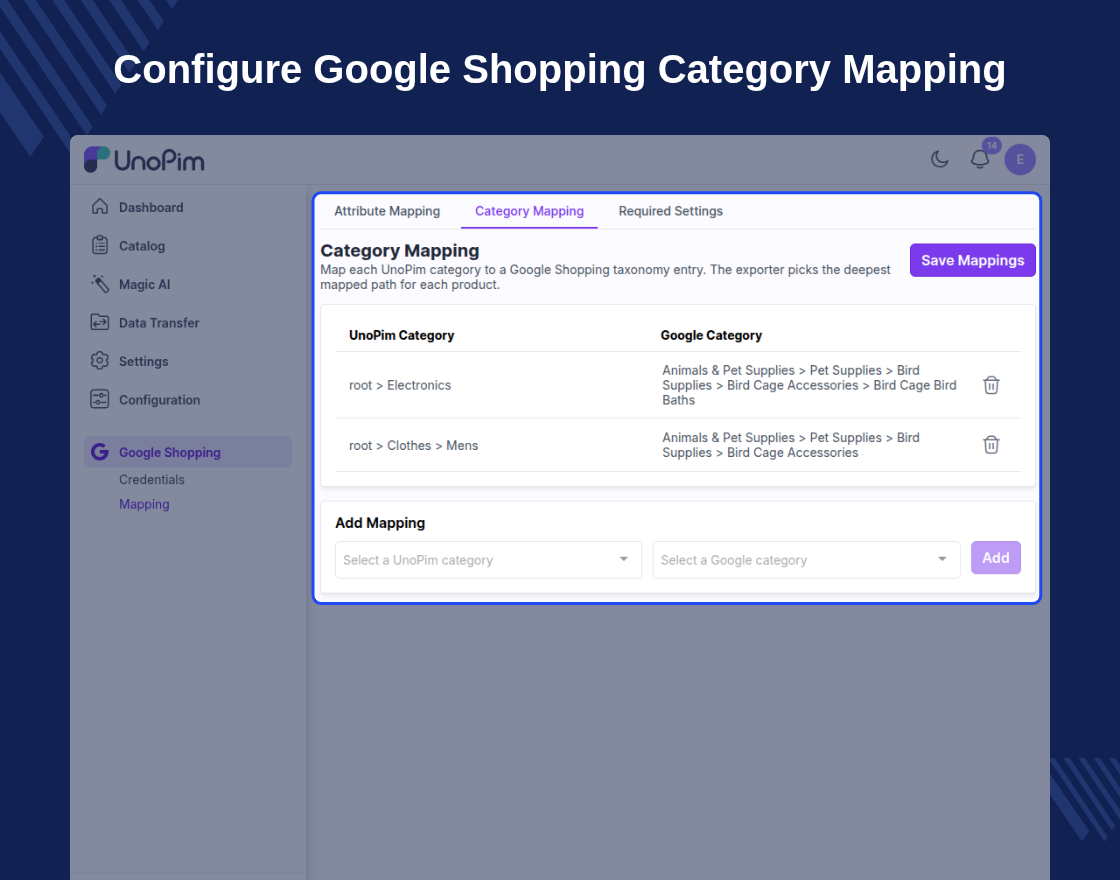This screenshot has height=880, width=1120.
Task: Click the Google G icon
Action: click(x=100, y=451)
